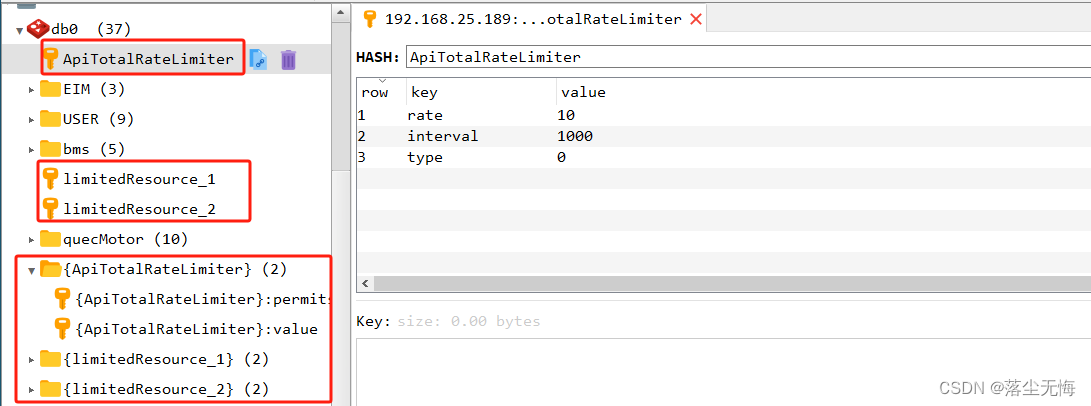Select the ApiTotalRateLimiter key in tree
The width and height of the screenshot is (1091, 406).
click(x=148, y=59)
